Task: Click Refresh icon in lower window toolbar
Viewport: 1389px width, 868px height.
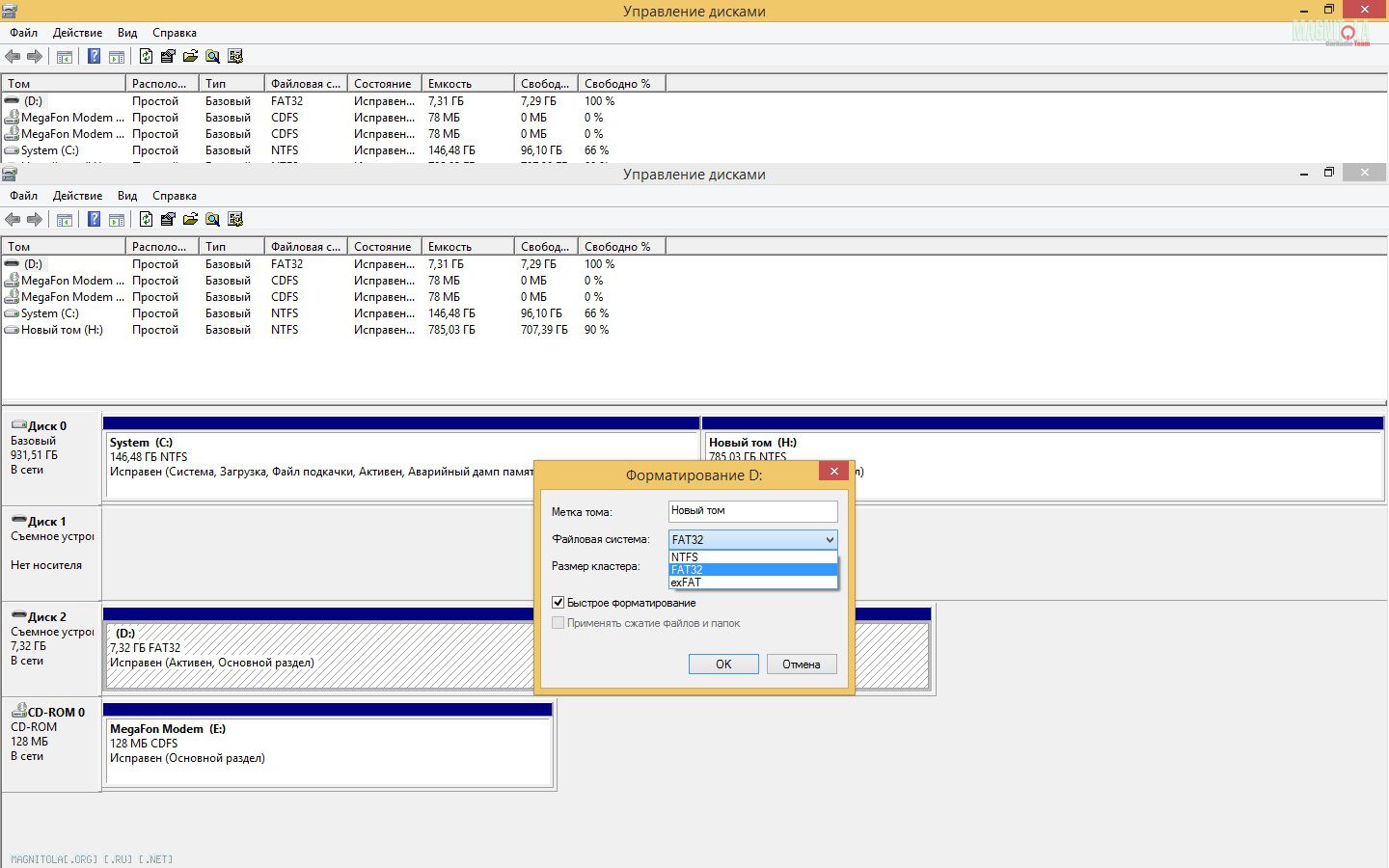Action: point(146,220)
